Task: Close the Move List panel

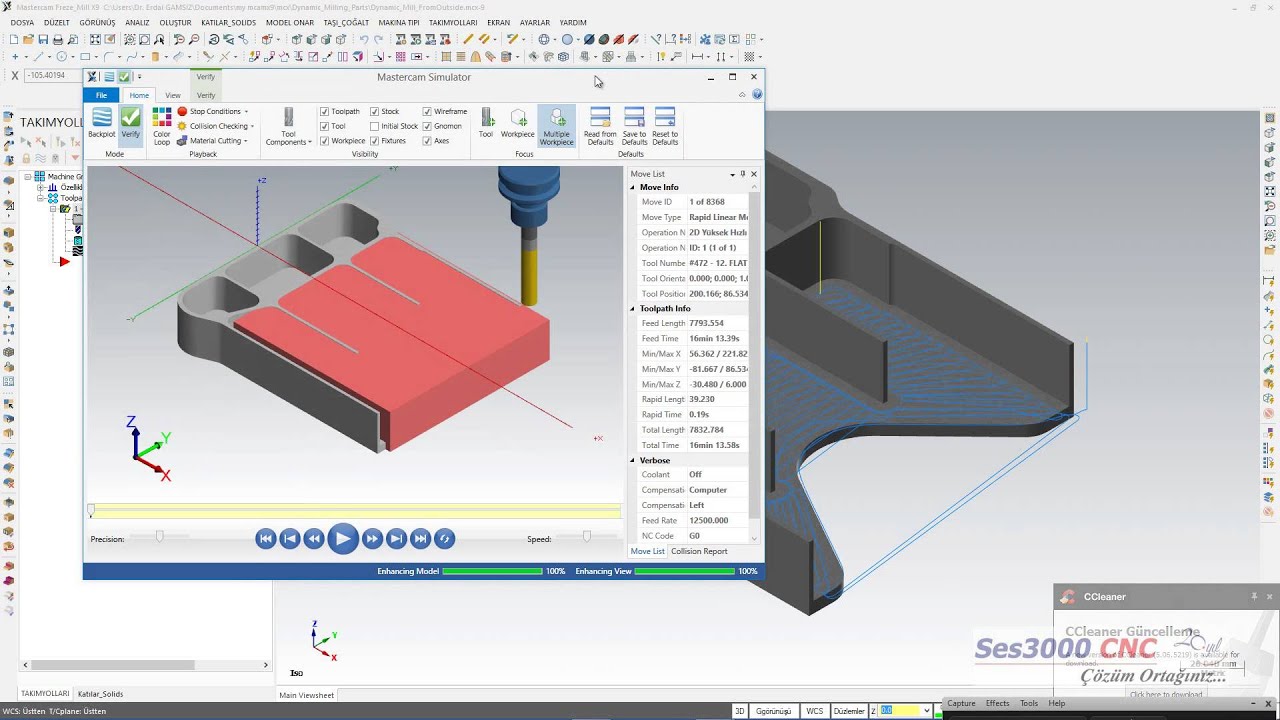Action: (754, 174)
